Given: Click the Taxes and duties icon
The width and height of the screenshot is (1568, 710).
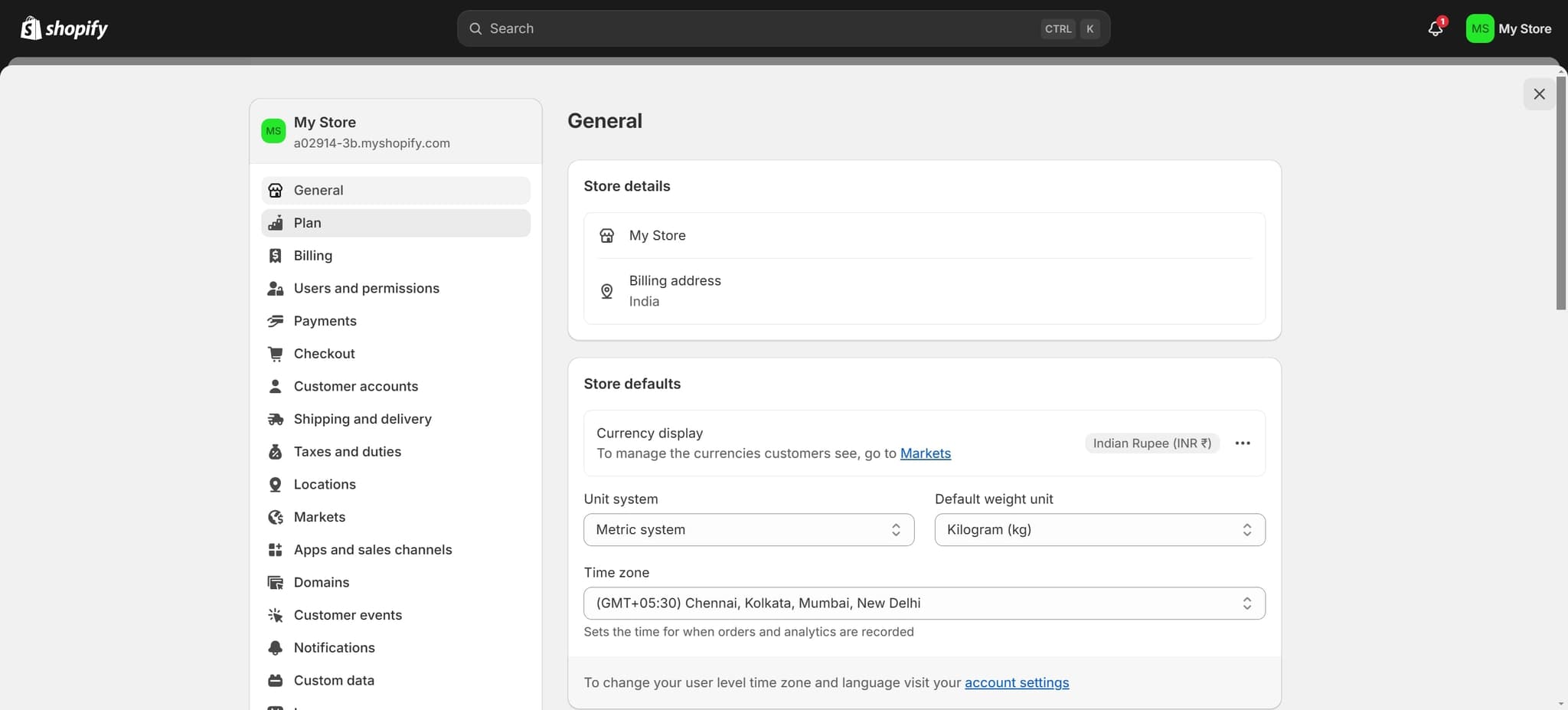Looking at the screenshot, I should coord(276,452).
